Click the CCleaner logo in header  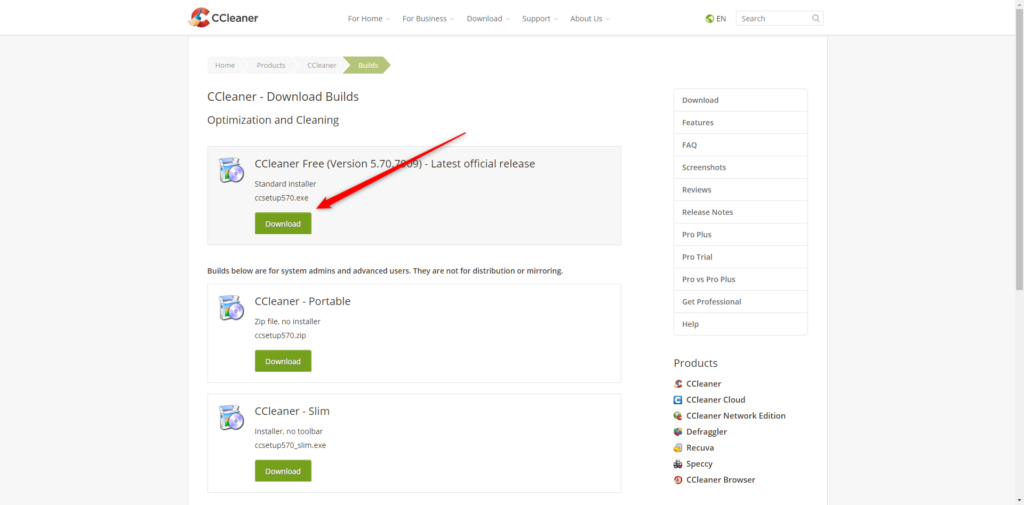click(x=225, y=18)
